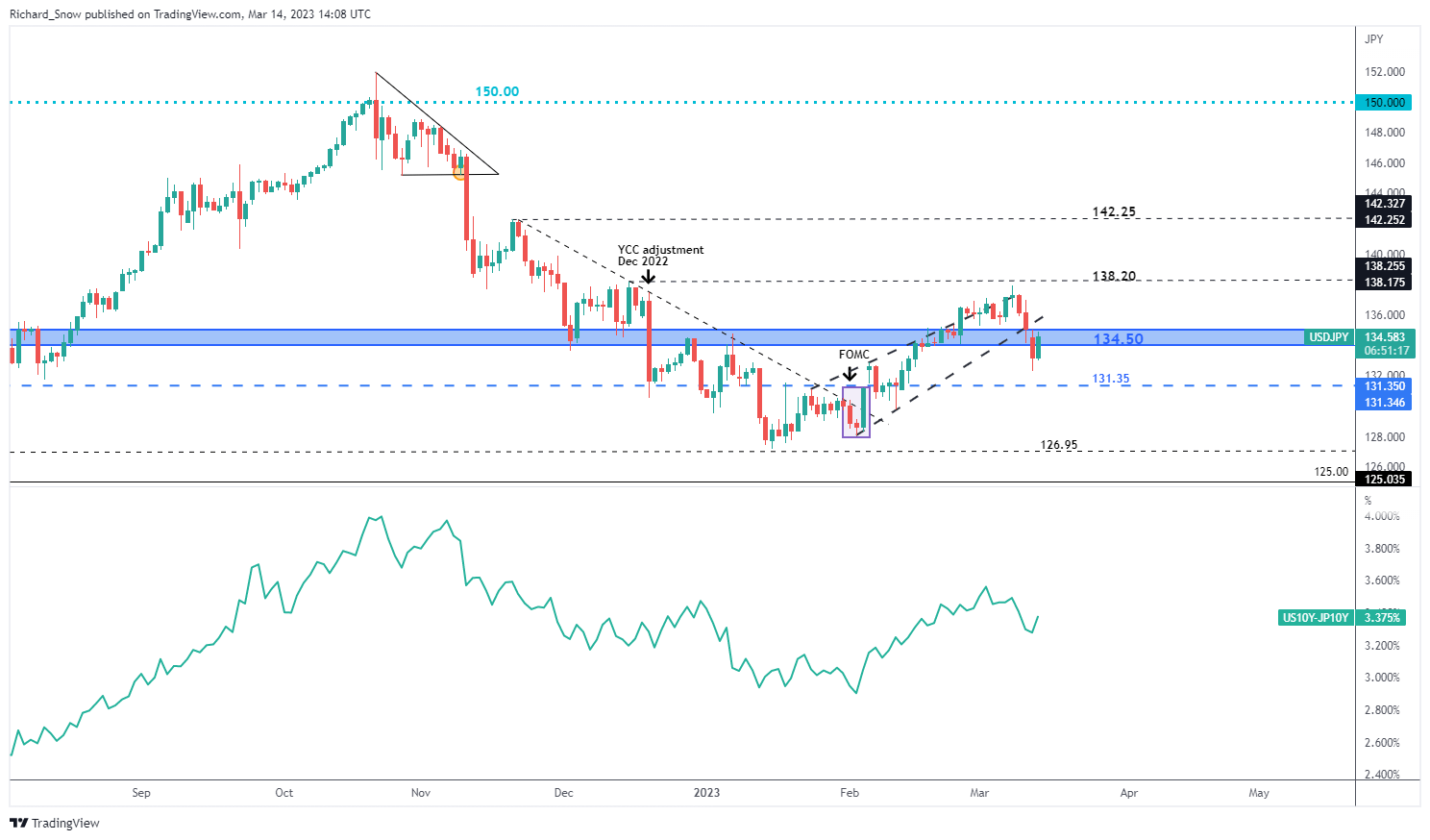The height and width of the screenshot is (840, 1430).
Task: Click the Apr label on time axis
Action: point(1129,793)
